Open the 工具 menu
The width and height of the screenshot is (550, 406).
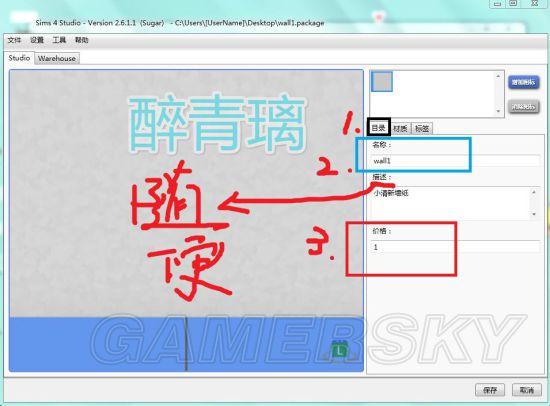(x=59, y=40)
